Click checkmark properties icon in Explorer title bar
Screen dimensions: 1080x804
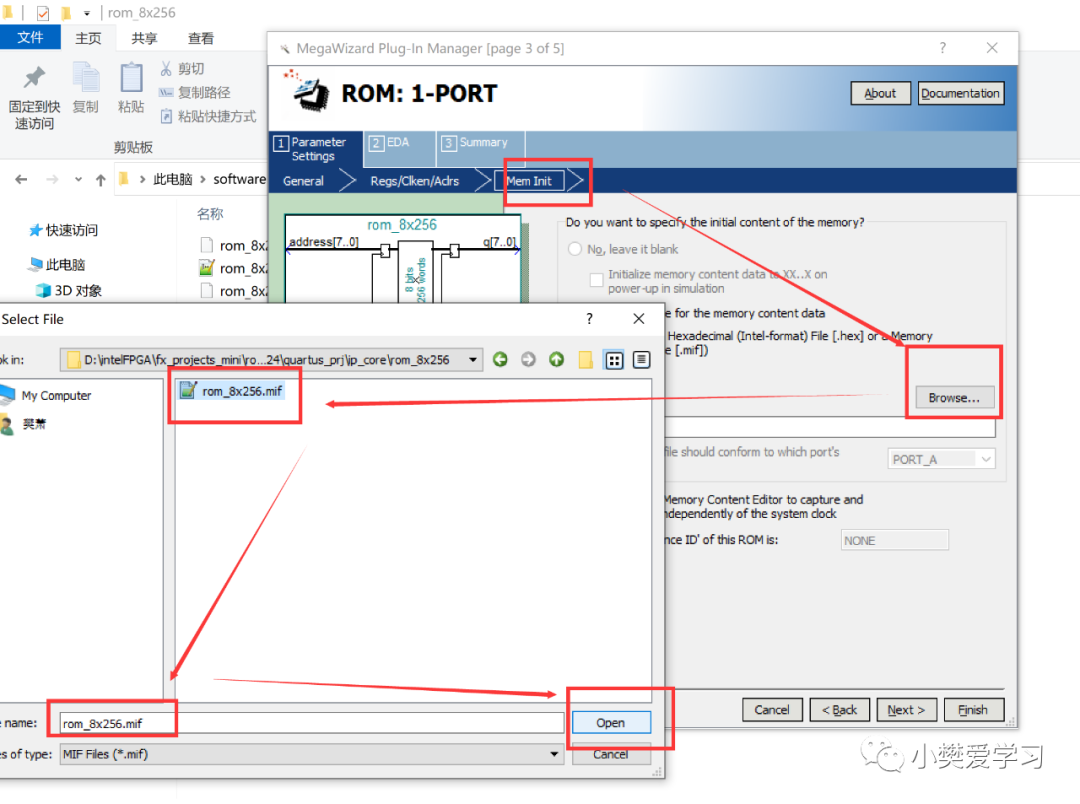(43, 12)
